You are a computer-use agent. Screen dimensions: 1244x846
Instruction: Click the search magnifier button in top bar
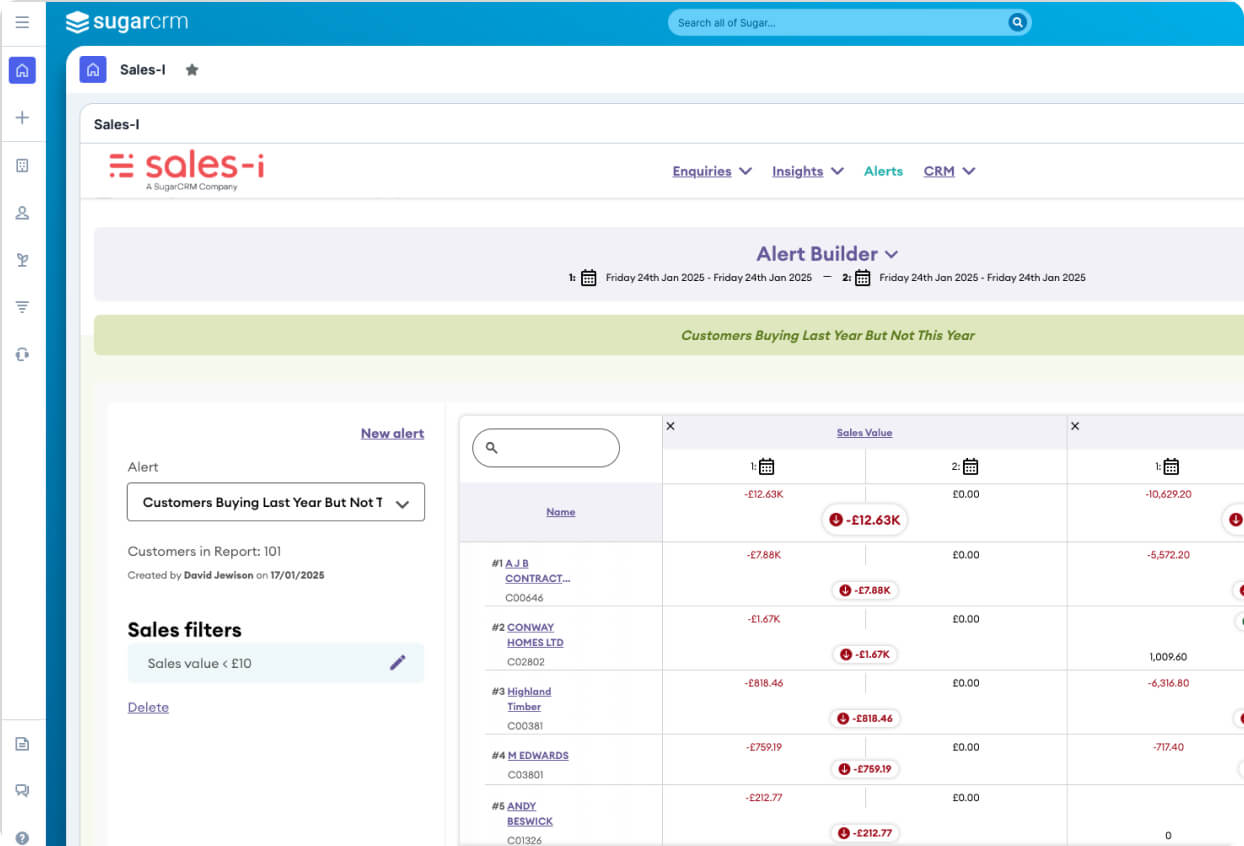tap(1017, 22)
